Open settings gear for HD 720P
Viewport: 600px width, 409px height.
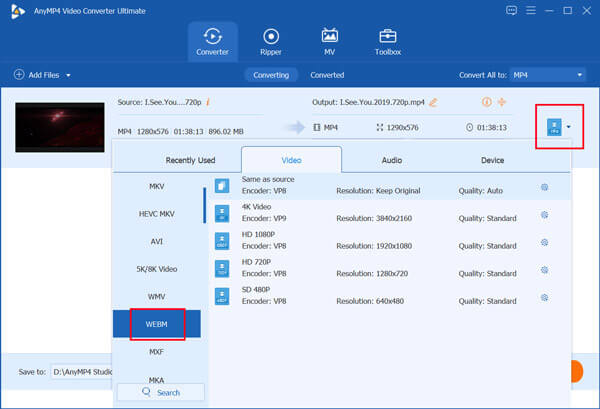(x=545, y=270)
